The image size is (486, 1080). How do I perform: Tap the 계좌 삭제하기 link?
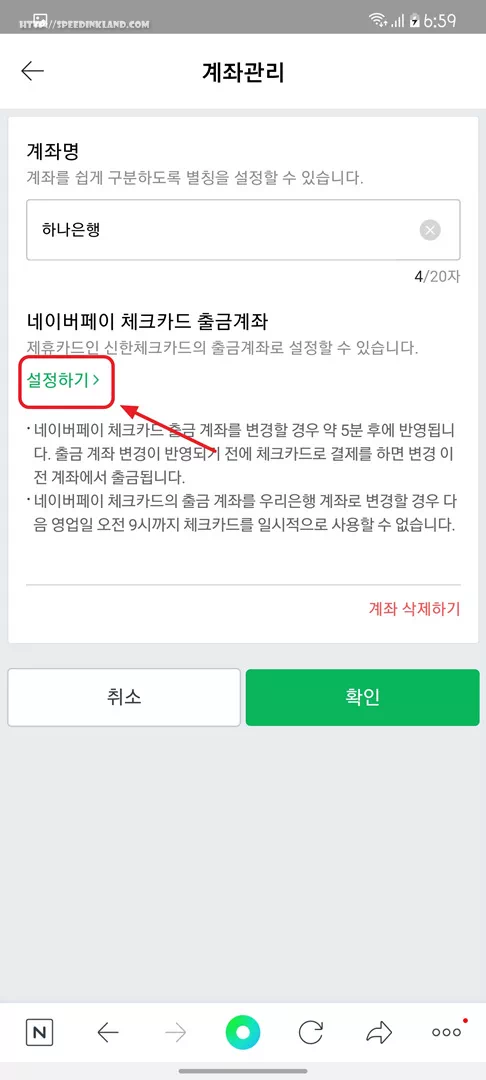[x=414, y=609]
